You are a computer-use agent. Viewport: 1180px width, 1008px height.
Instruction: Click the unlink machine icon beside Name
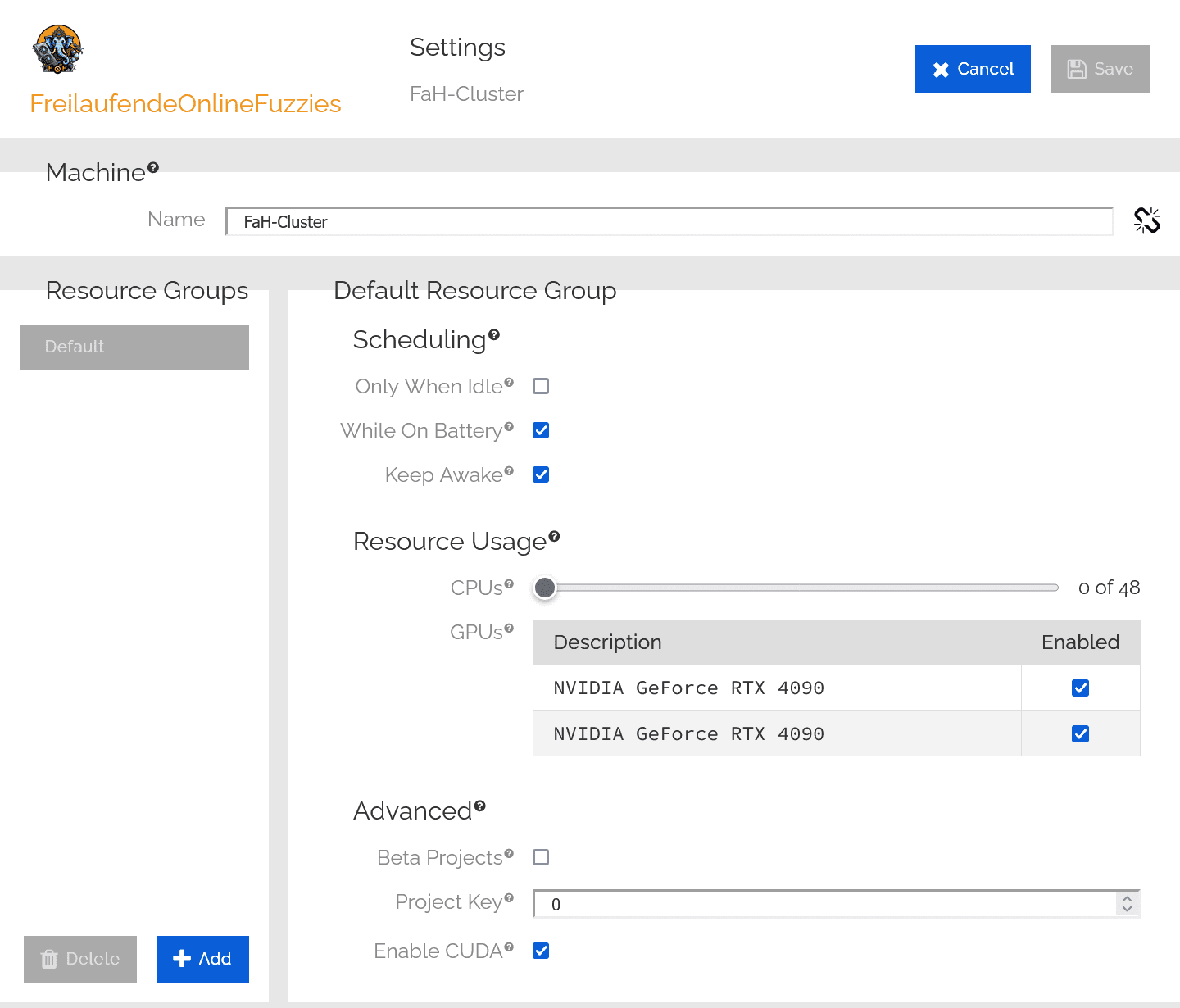(x=1146, y=220)
